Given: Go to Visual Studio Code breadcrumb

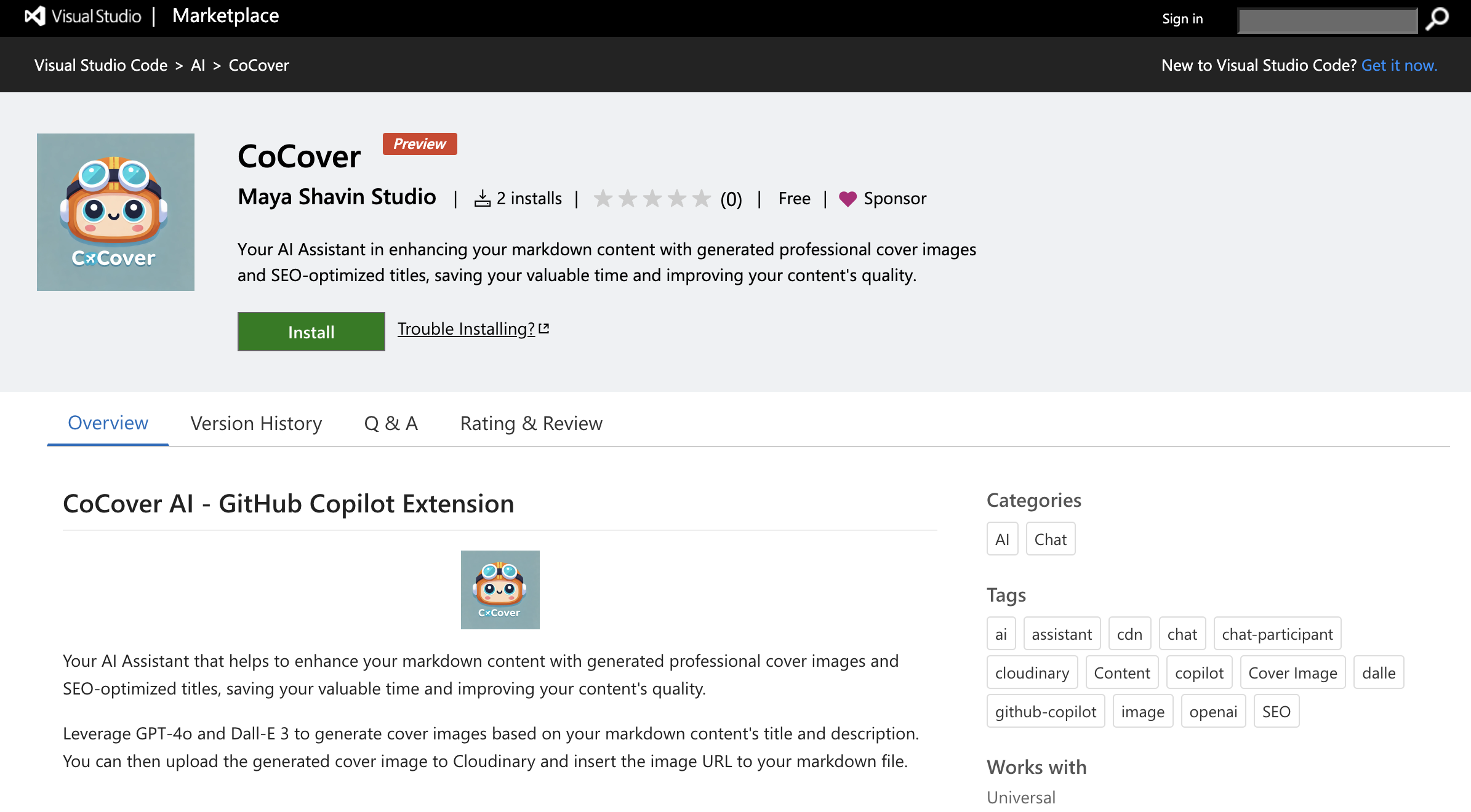Looking at the screenshot, I should click(101, 65).
